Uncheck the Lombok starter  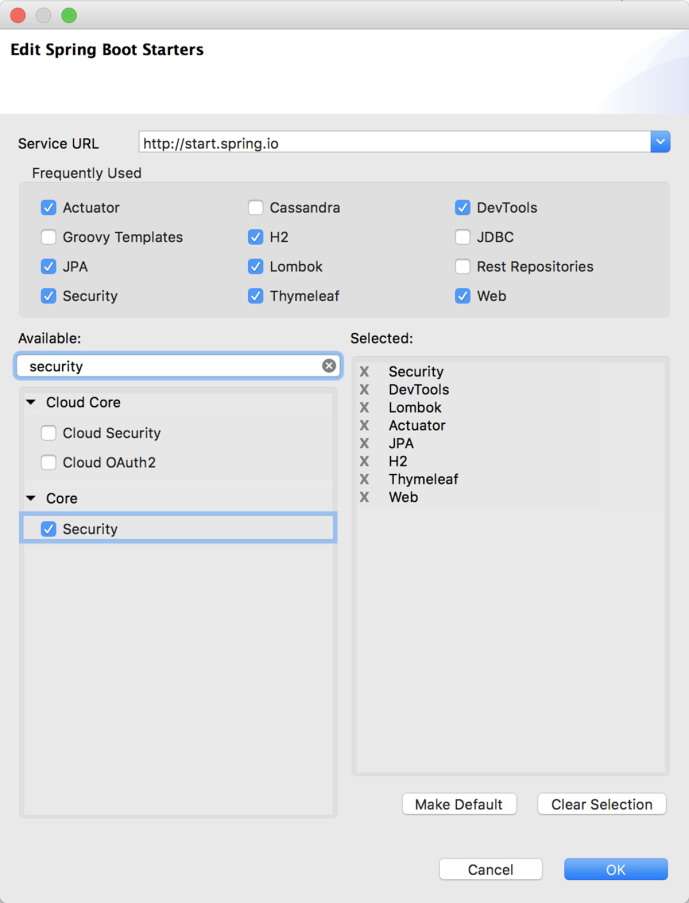[255, 266]
